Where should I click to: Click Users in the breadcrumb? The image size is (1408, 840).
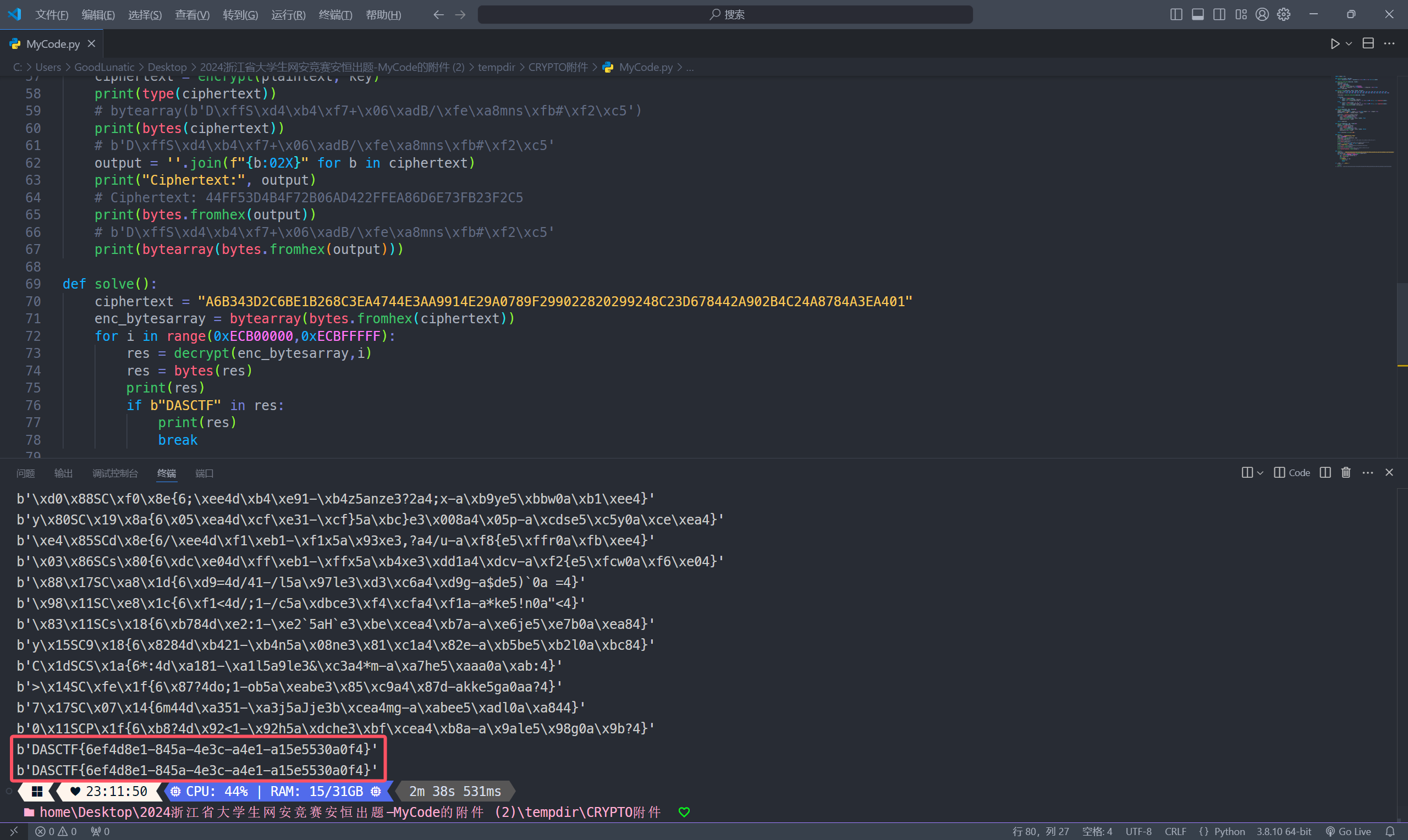(x=48, y=67)
